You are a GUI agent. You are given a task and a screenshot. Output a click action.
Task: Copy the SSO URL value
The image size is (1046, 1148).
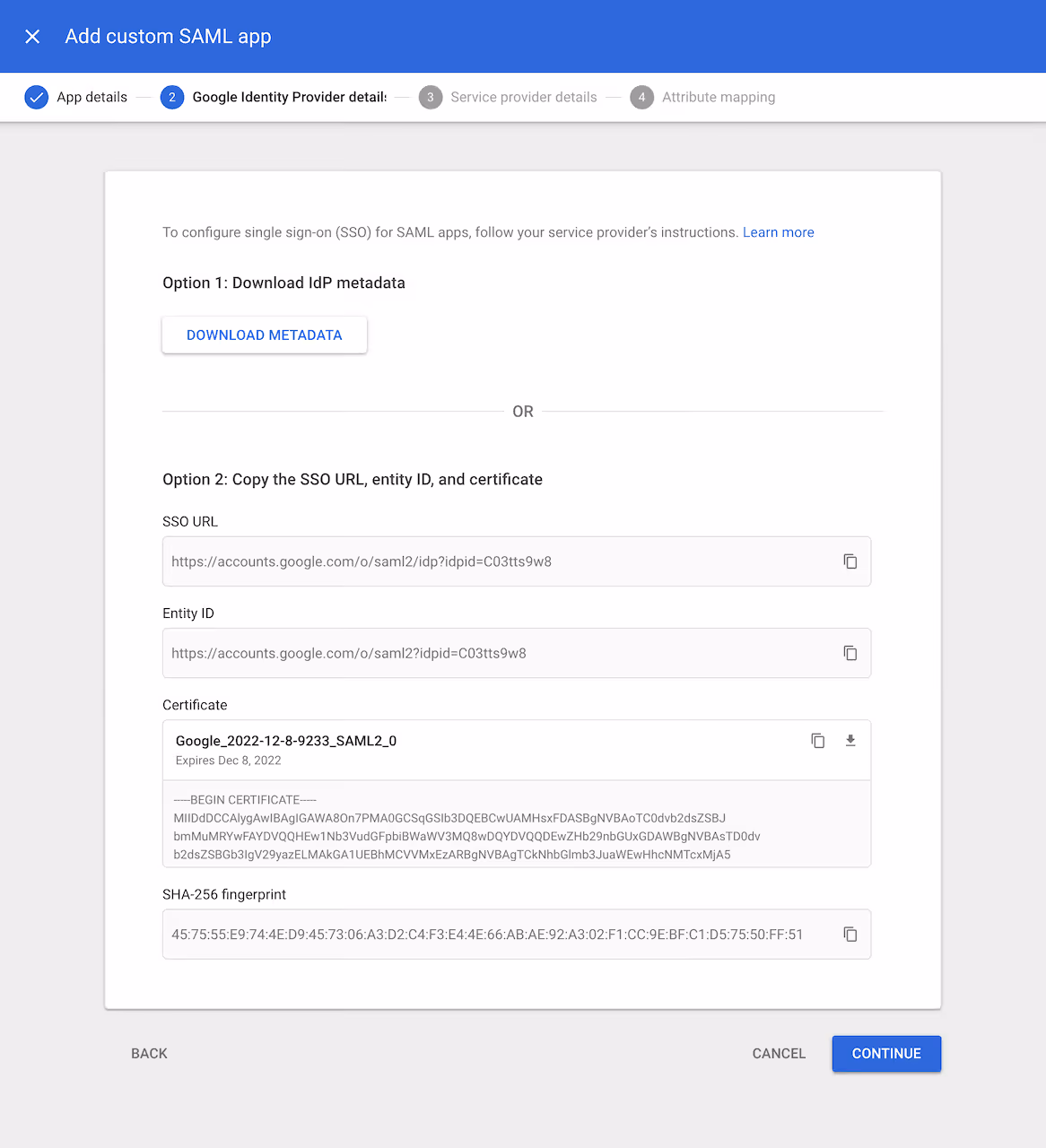click(850, 561)
